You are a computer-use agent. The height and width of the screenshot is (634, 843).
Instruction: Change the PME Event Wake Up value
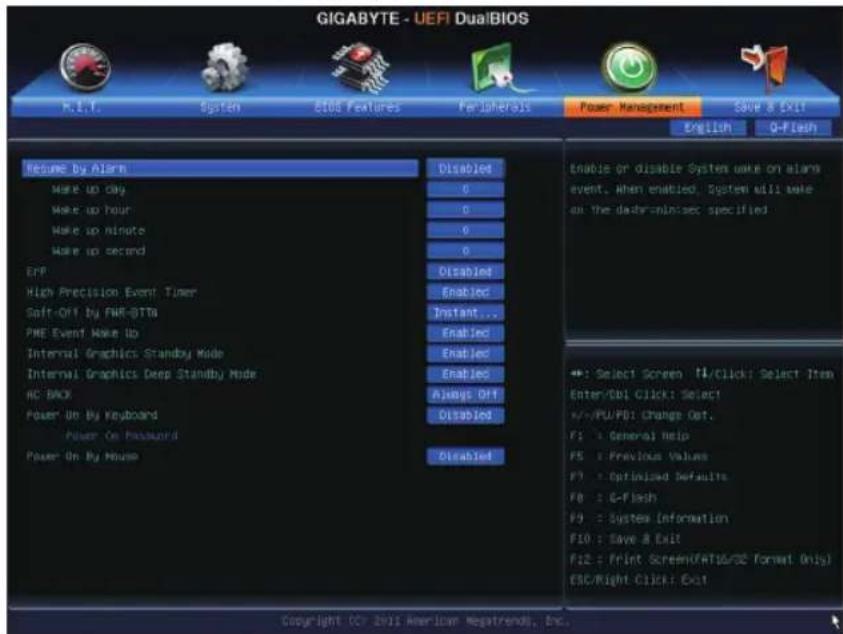pyautogui.click(x=465, y=333)
